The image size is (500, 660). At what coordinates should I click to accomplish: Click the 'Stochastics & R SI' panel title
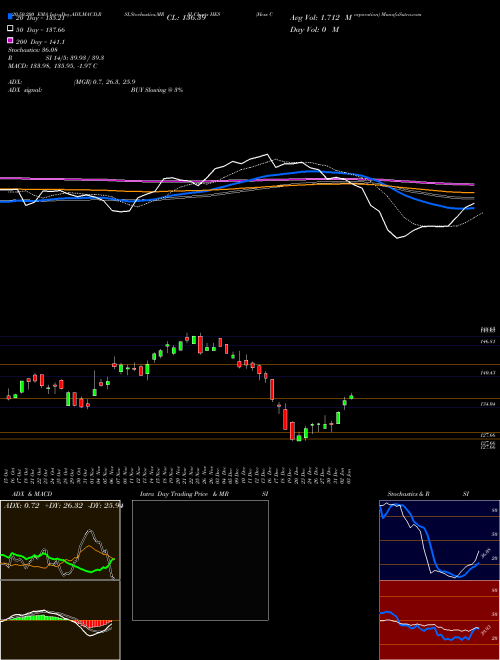pyautogui.click(x=428, y=494)
